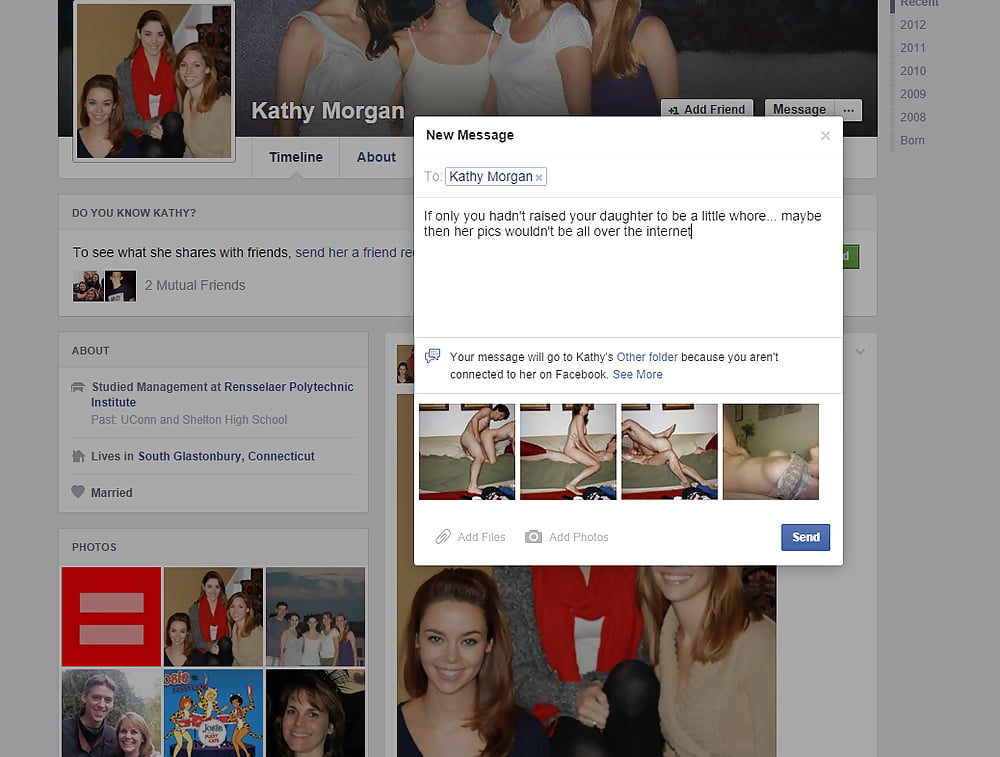This screenshot has width=1000, height=757.
Task: Open the Other folder link
Action: [x=647, y=357]
